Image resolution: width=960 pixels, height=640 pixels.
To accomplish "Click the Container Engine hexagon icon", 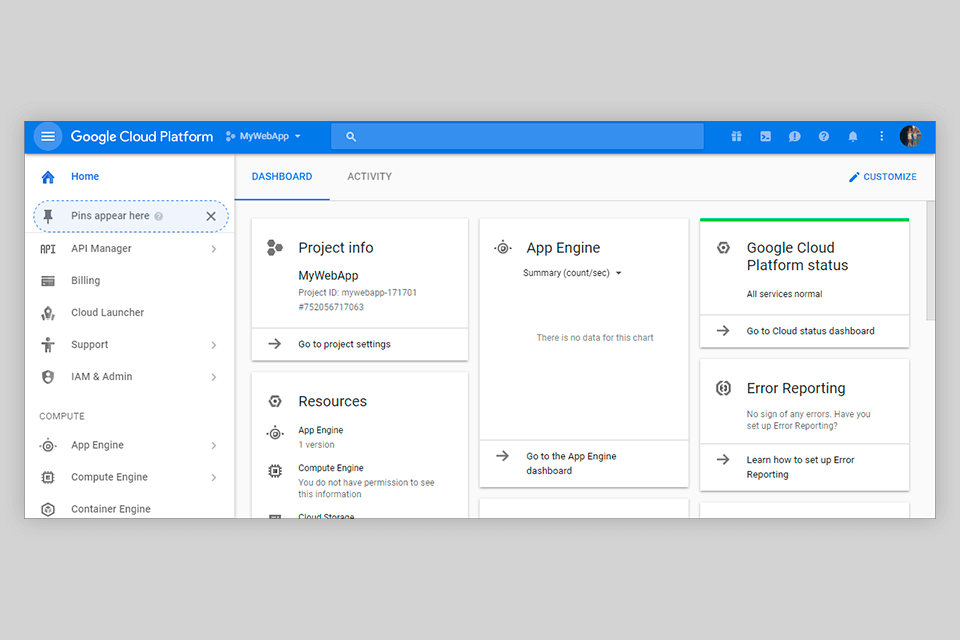I will click(48, 509).
